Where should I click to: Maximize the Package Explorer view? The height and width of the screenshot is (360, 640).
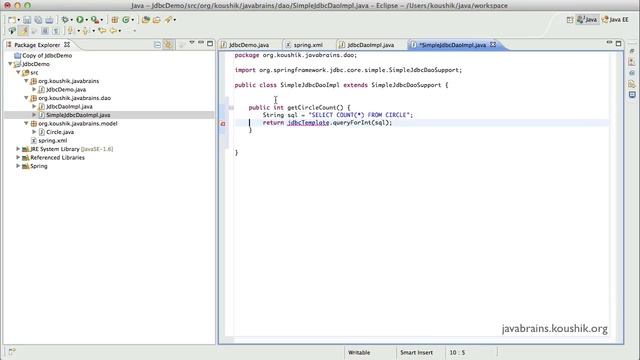tap(210, 43)
